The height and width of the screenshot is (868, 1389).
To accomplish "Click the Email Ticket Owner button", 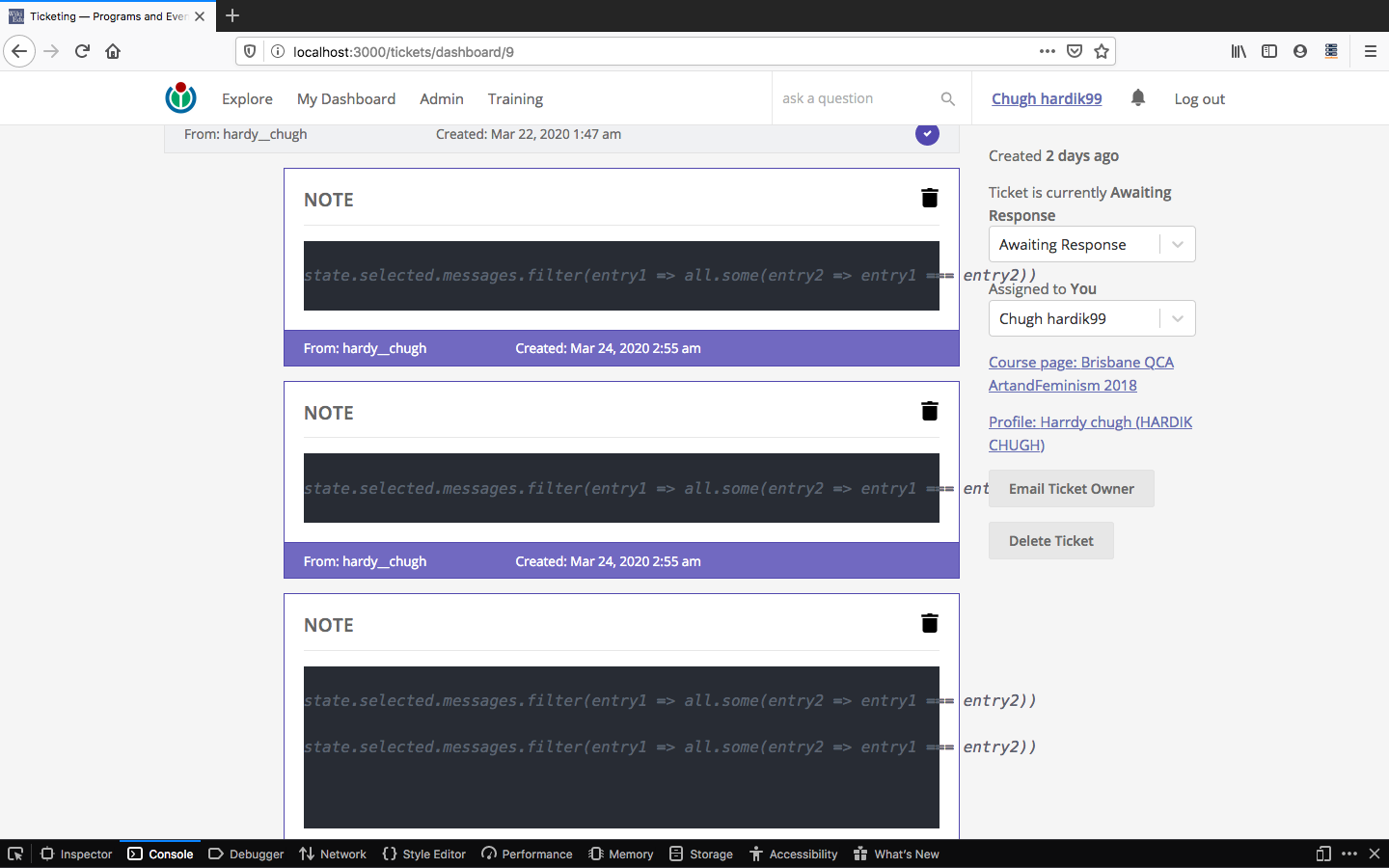I will click(1071, 488).
